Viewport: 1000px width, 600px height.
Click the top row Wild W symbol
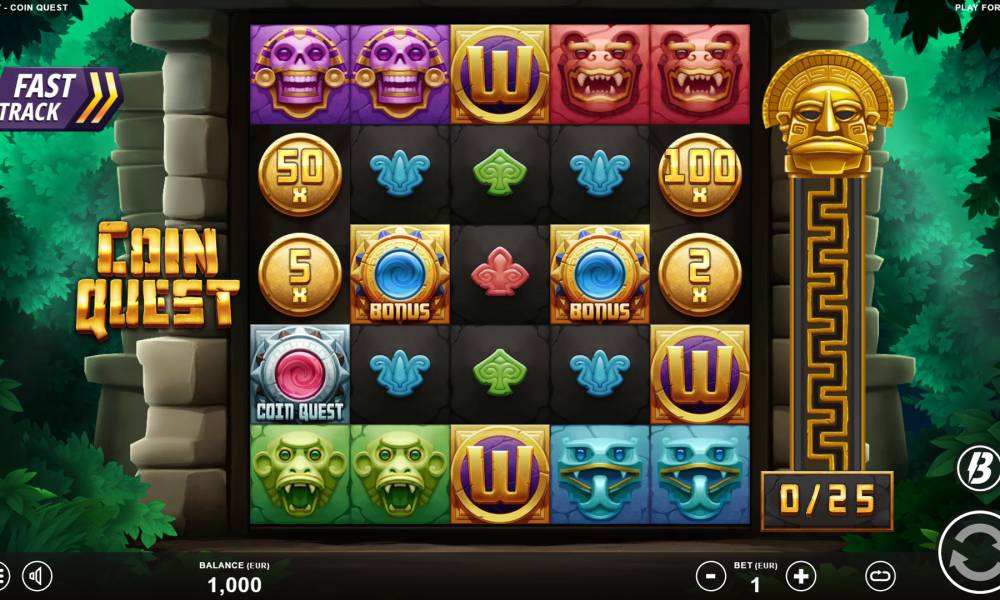(500, 74)
